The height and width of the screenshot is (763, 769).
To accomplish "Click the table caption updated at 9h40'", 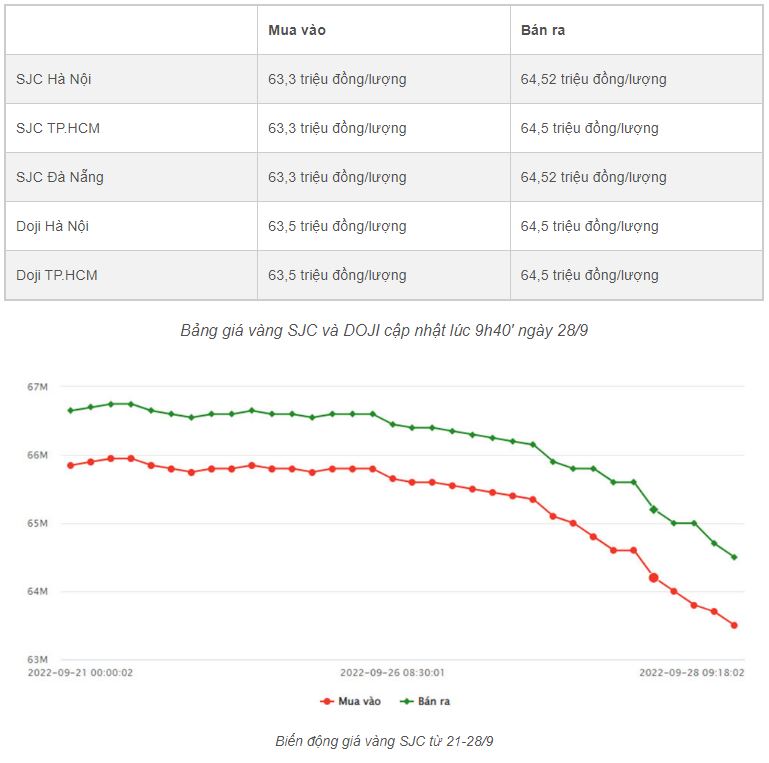I will 384,330.
